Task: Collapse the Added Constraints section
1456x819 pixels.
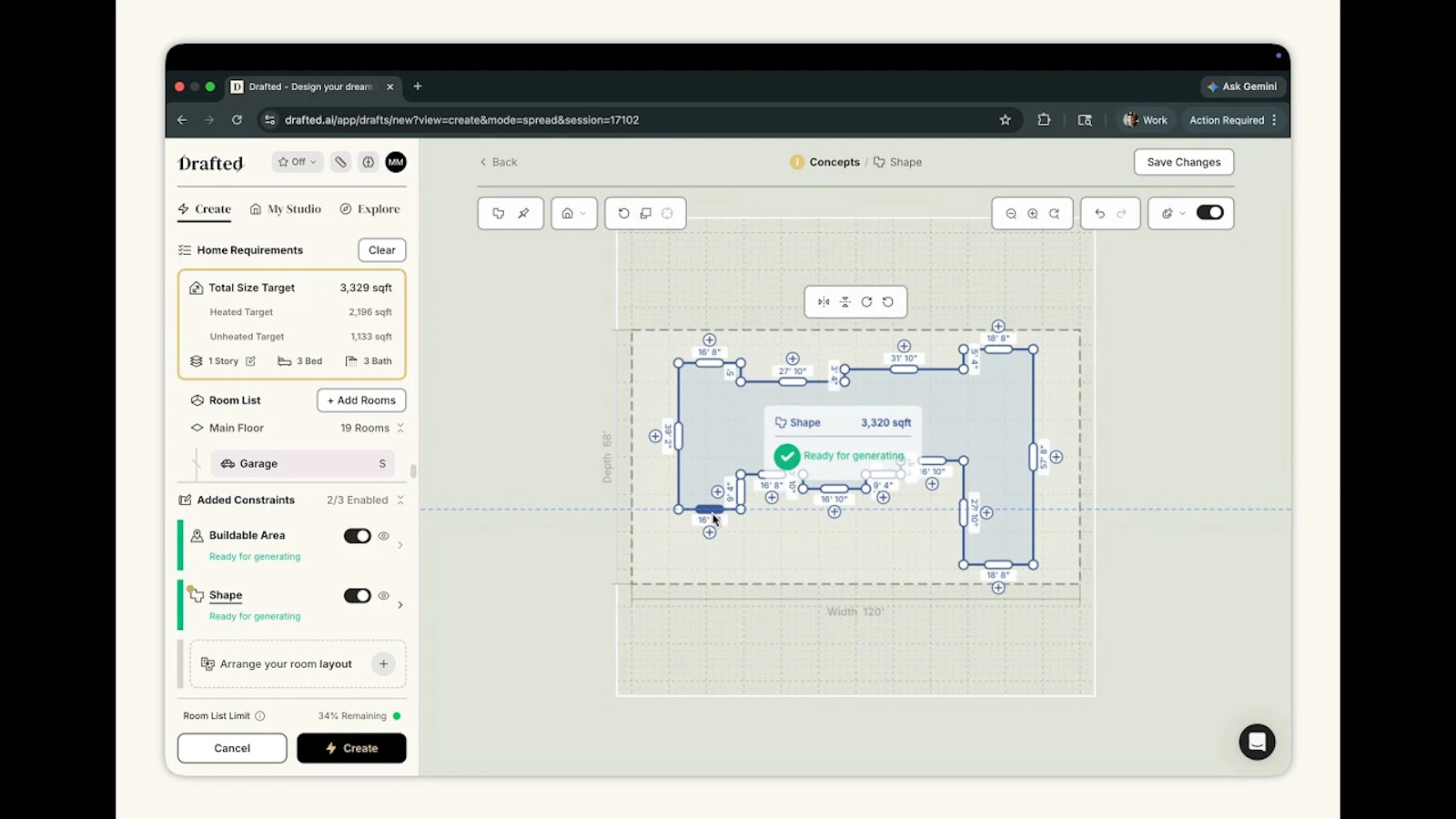Action: 400,500
